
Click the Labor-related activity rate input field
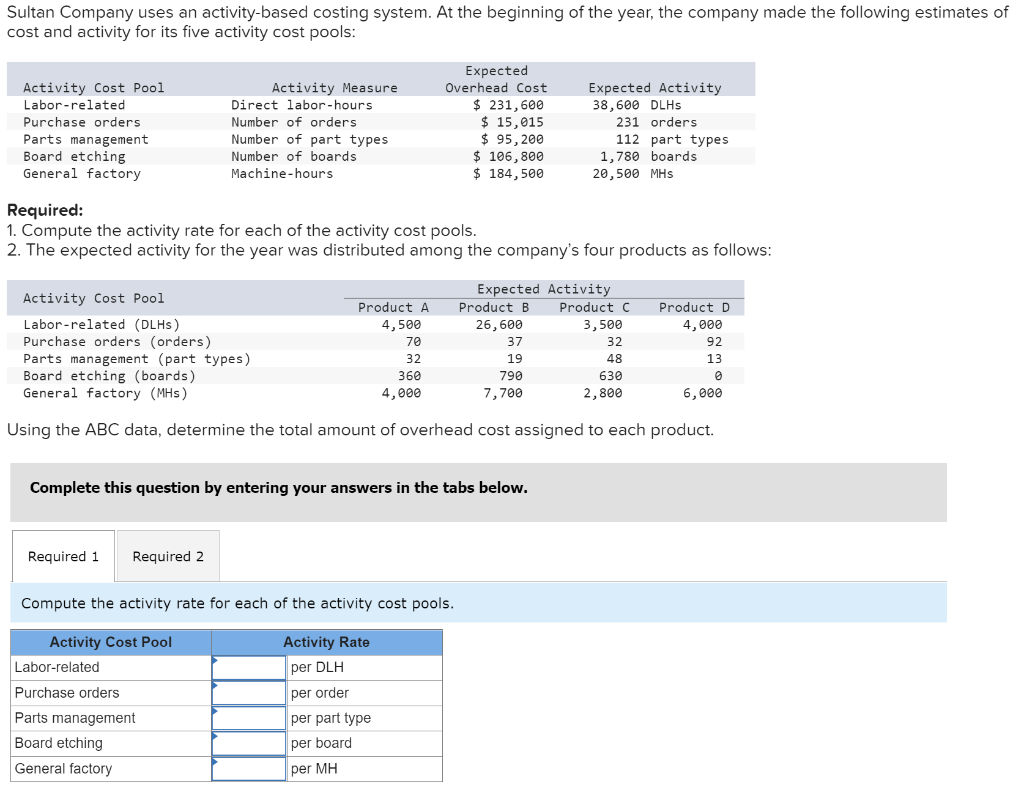(248, 667)
